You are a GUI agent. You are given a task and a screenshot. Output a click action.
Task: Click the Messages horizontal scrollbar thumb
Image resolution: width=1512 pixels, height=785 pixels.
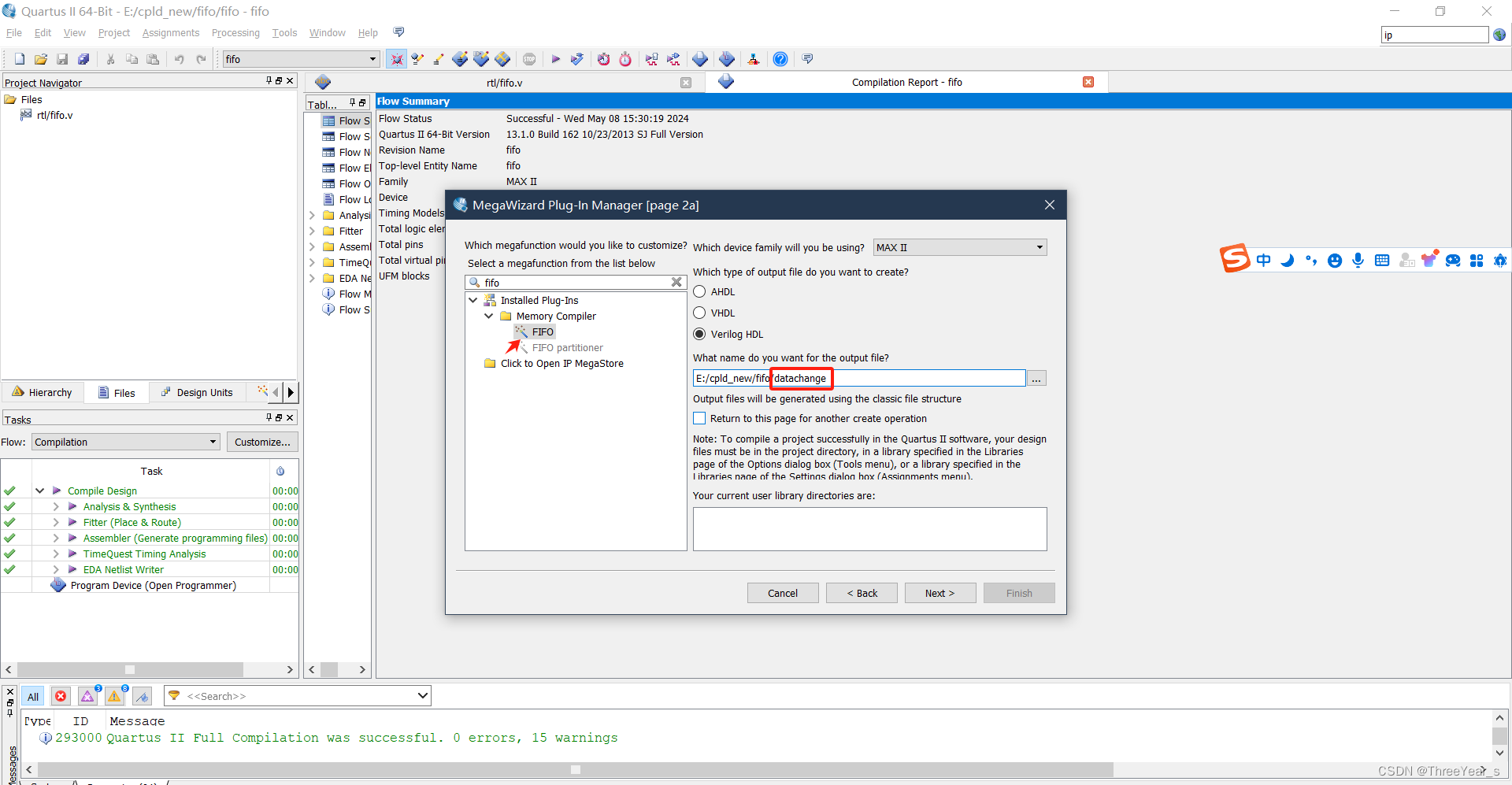(x=576, y=769)
